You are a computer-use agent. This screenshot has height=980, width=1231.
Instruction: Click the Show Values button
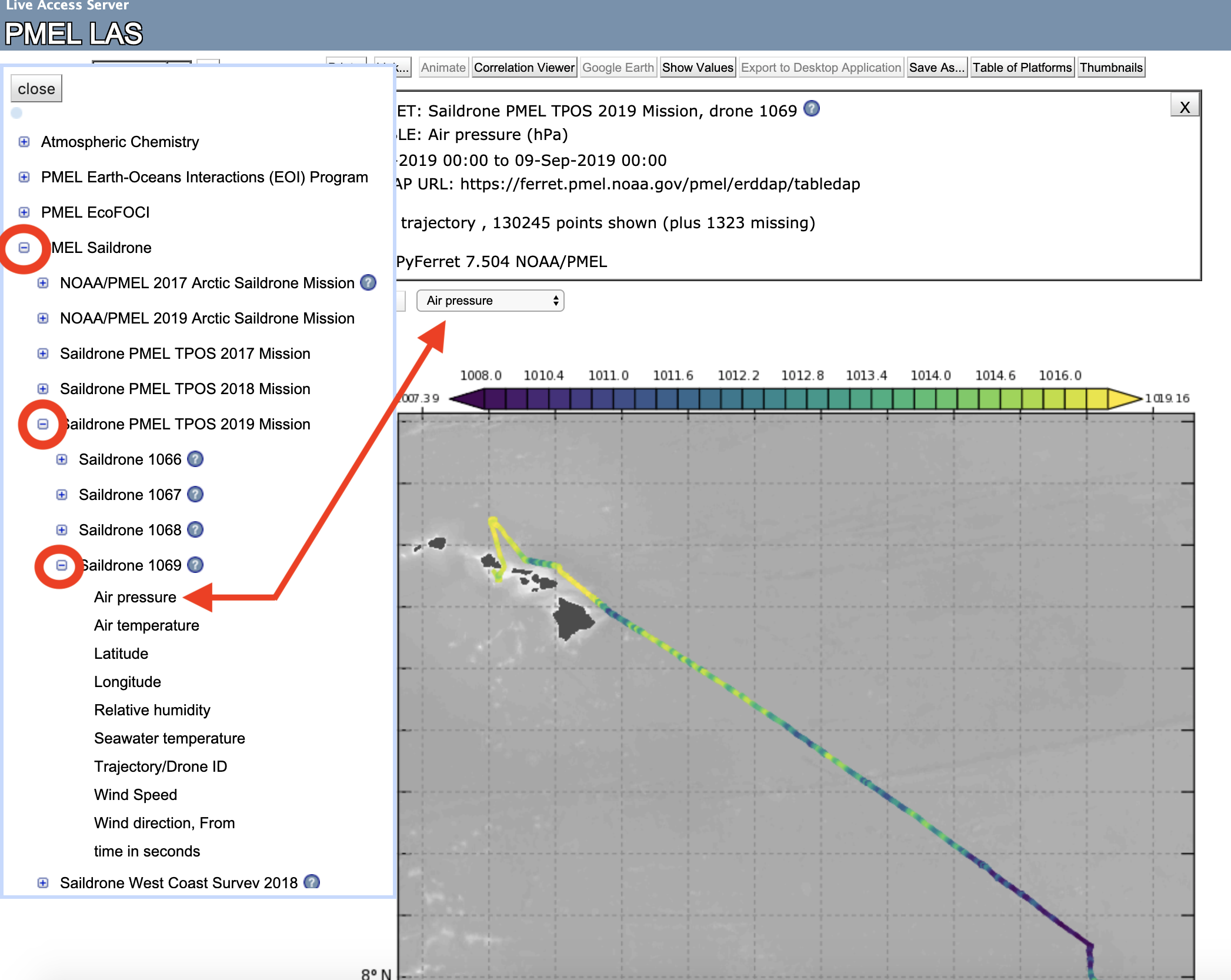698,68
